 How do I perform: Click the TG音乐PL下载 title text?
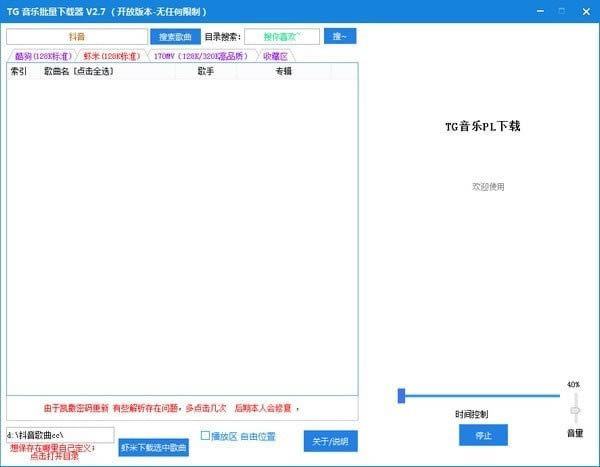(x=483, y=126)
